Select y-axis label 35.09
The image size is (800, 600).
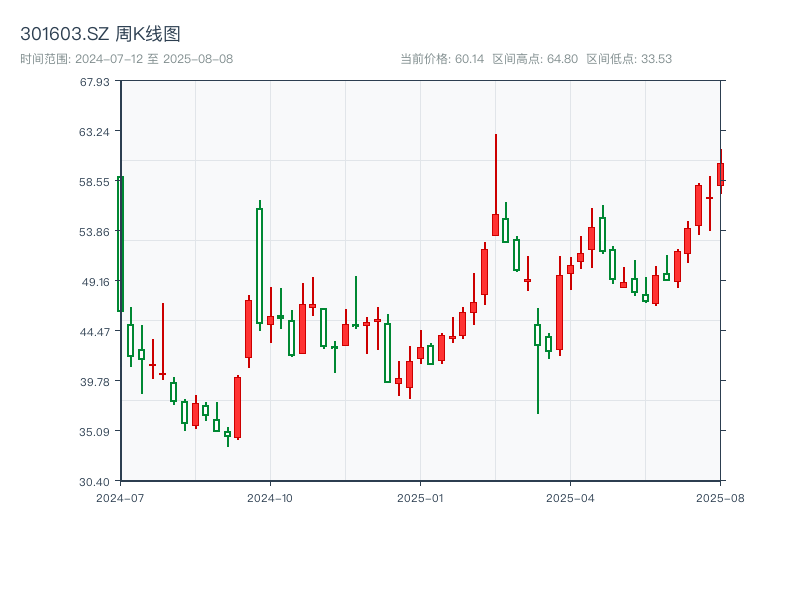pyautogui.click(x=94, y=432)
